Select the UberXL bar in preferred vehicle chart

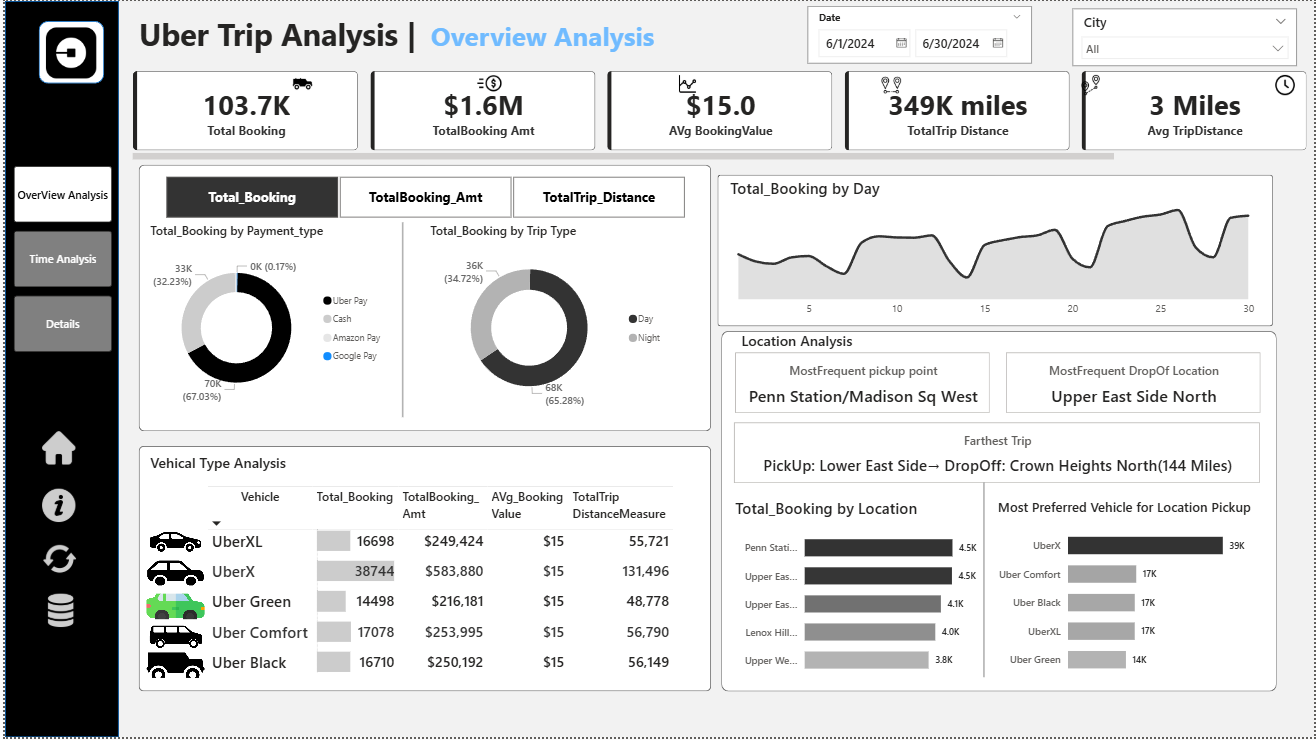[1101, 631]
